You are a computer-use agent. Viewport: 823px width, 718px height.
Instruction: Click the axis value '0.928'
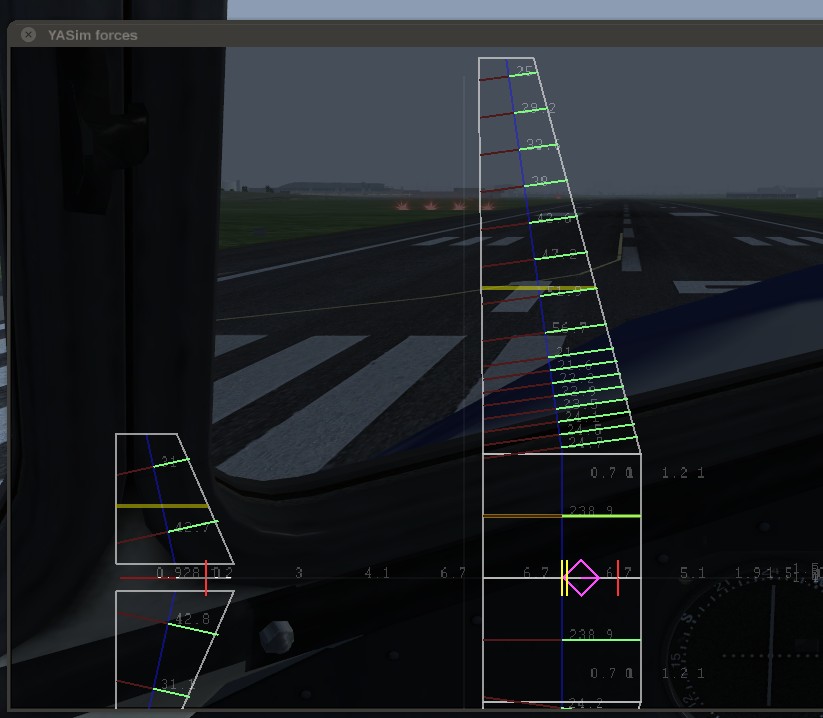click(x=178, y=572)
